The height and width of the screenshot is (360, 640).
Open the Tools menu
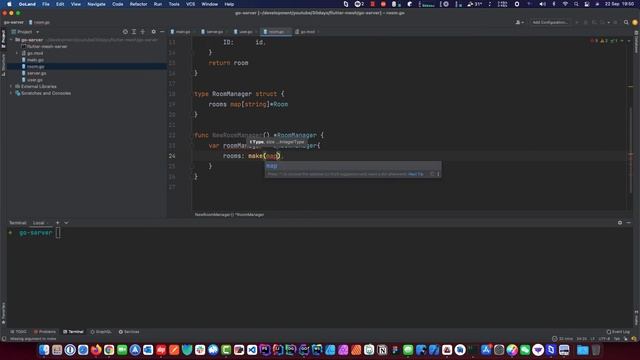click(174, 4)
